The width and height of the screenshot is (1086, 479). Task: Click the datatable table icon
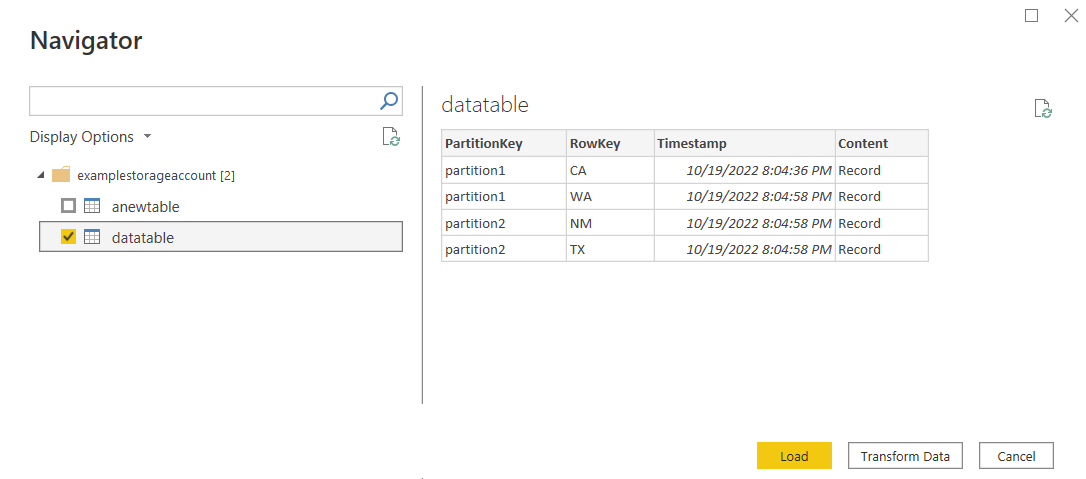(x=92, y=237)
